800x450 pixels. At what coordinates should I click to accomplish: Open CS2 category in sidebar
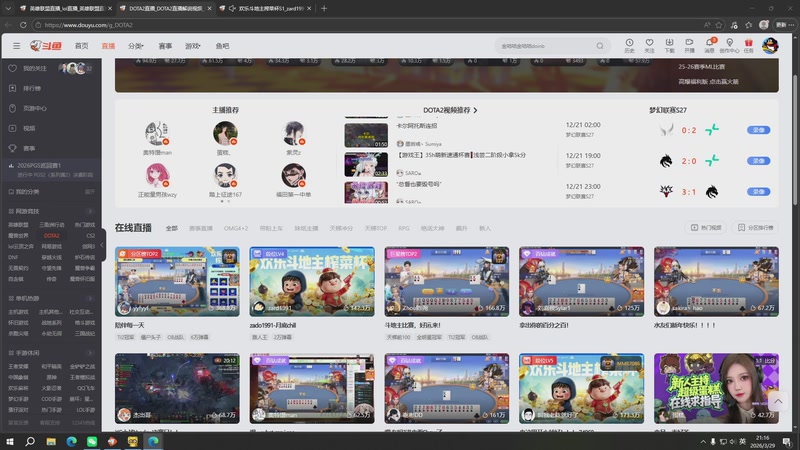point(90,236)
